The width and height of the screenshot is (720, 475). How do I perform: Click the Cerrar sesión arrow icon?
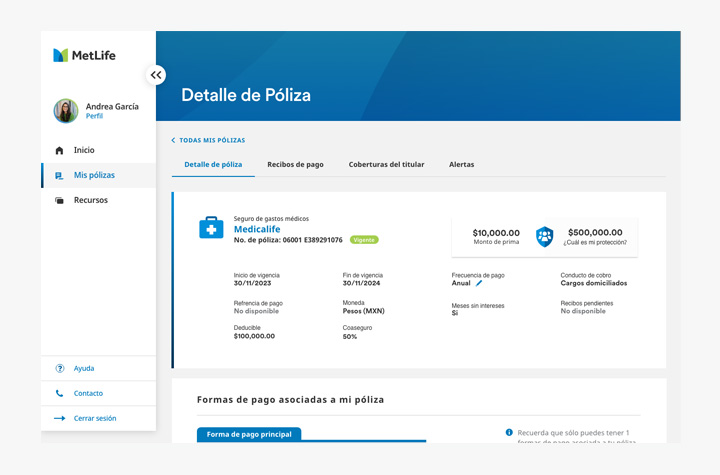tap(60, 418)
